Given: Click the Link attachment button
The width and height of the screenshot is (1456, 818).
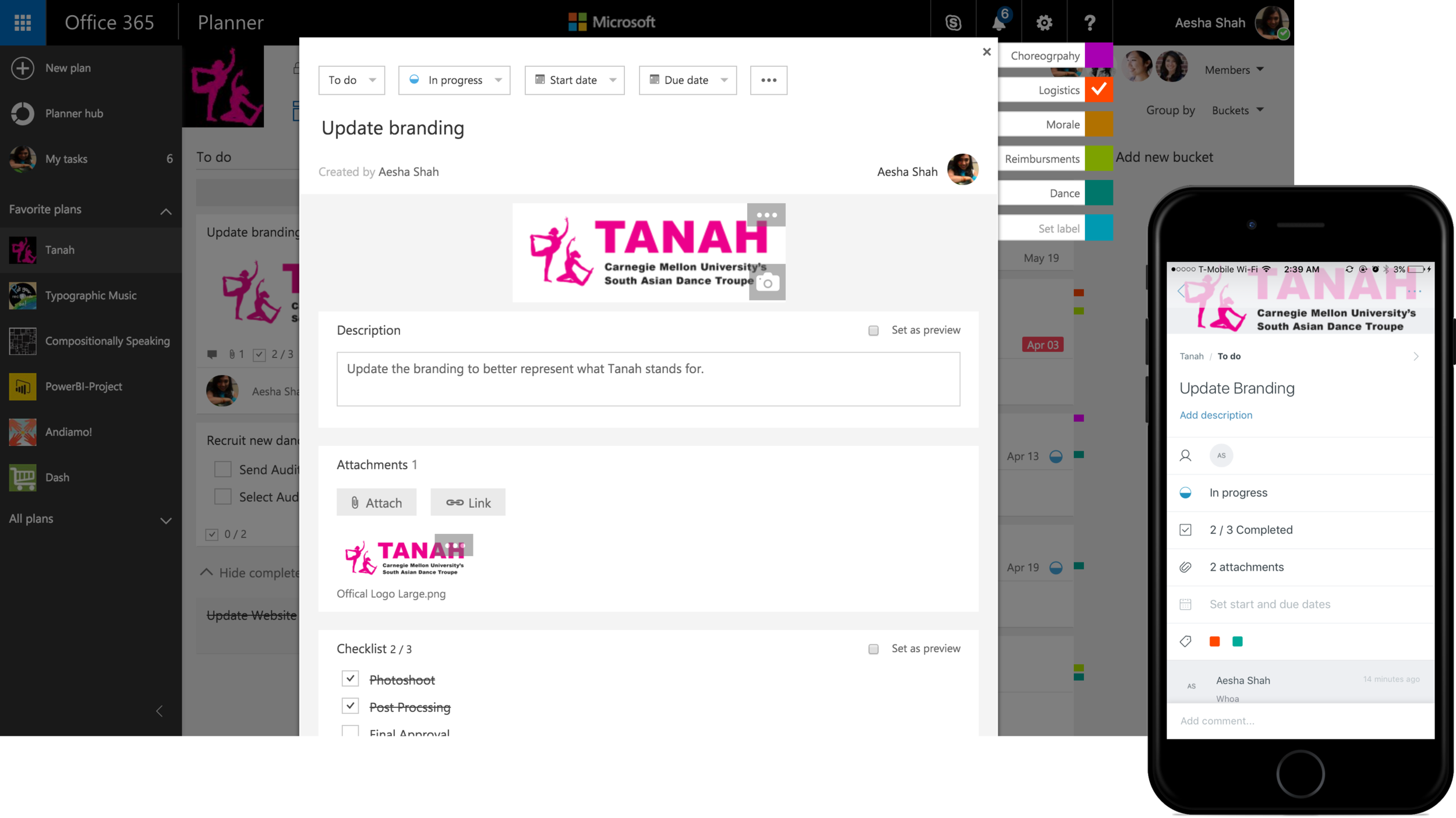Looking at the screenshot, I should click(x=468, y=502).
